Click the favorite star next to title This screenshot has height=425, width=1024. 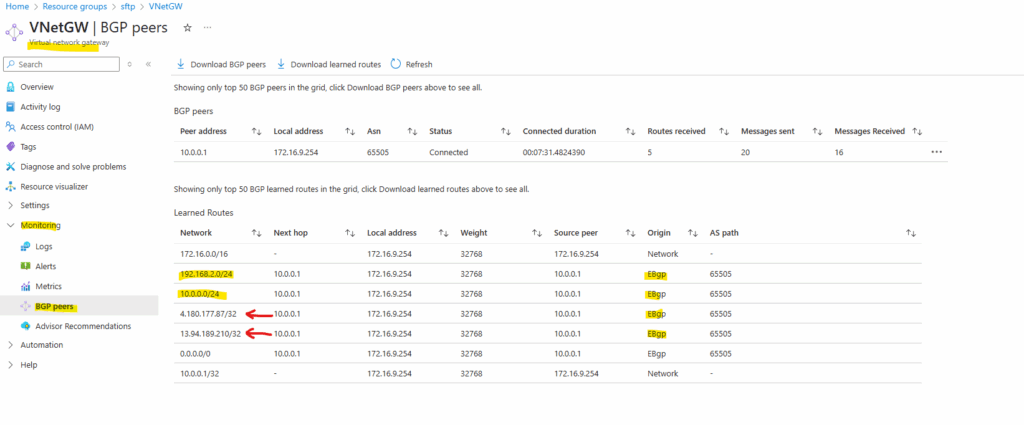pos(187,28)
